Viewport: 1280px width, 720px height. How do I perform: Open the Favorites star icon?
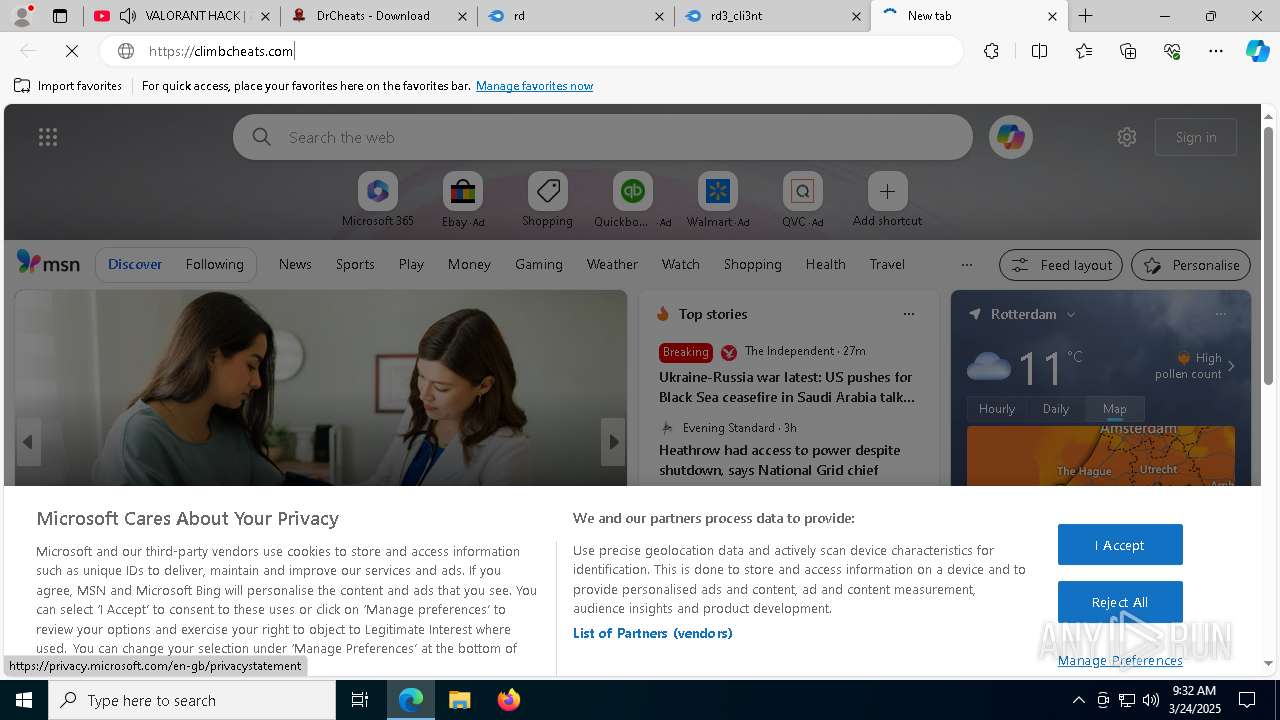tap(1084, 51)
